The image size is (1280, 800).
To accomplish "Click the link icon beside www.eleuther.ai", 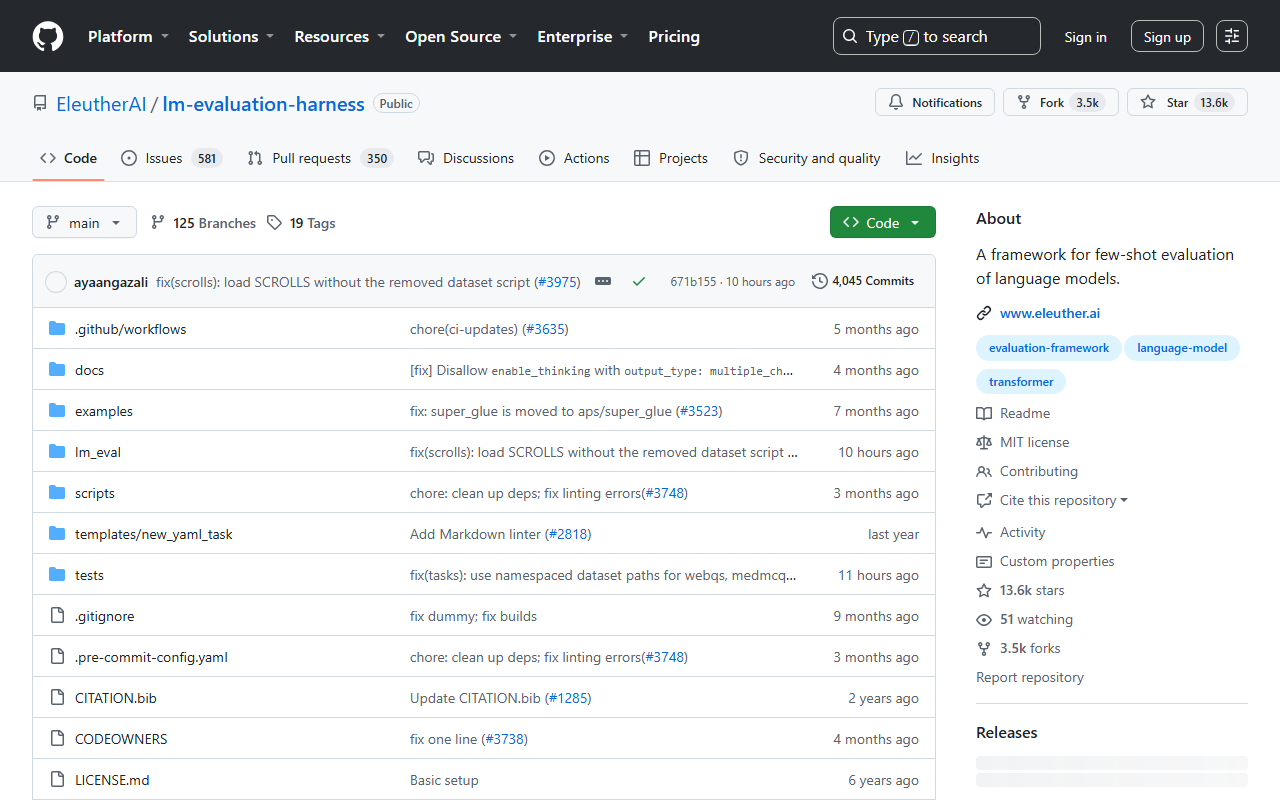I will (984, 314).
